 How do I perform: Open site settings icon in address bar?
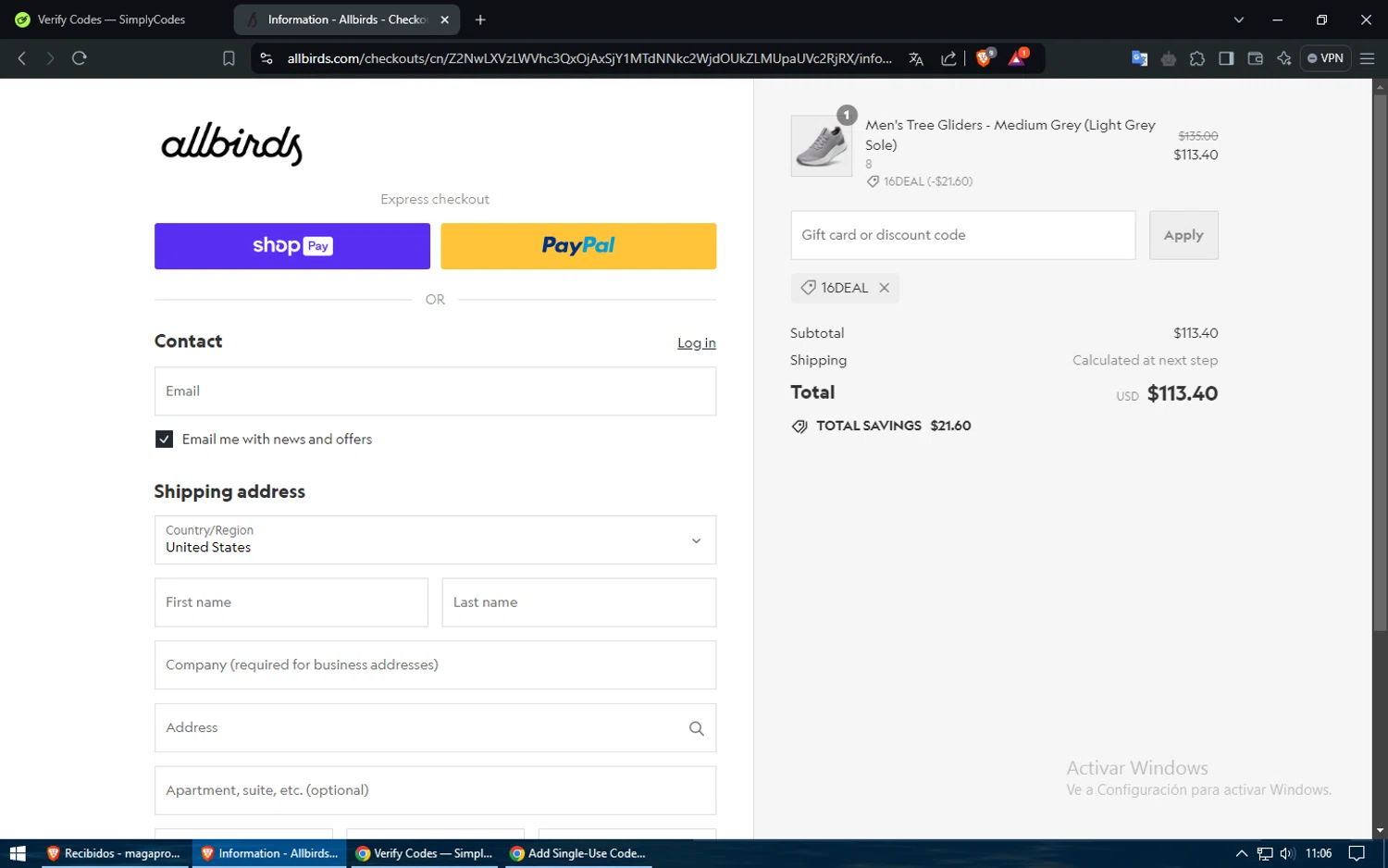(266, 58)
